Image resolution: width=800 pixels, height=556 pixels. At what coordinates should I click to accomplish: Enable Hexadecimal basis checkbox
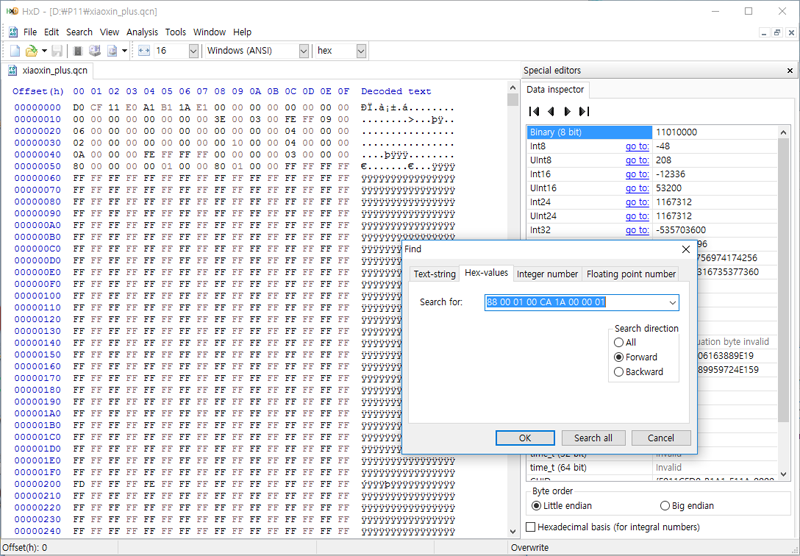coord(531,527)
